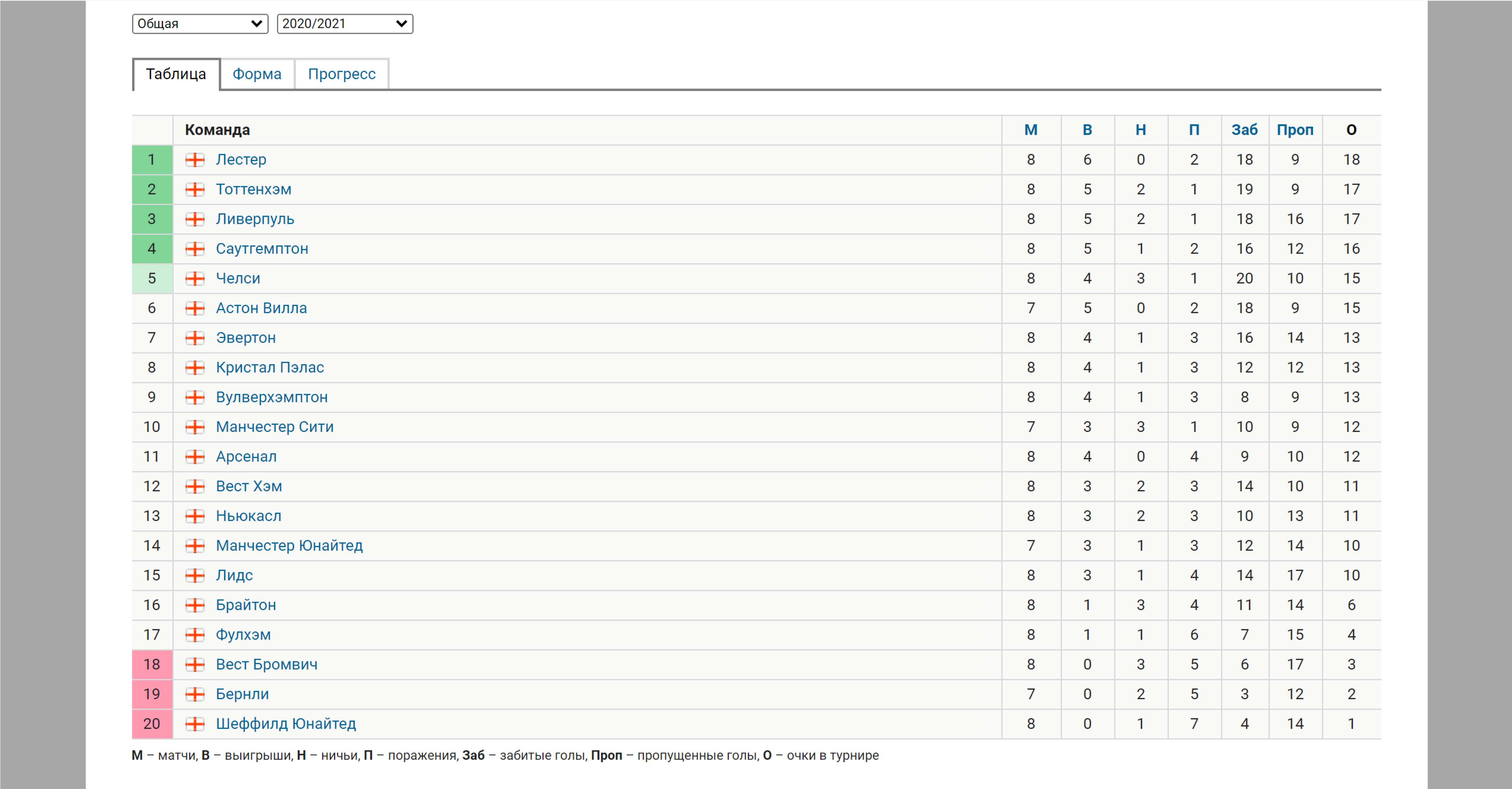Image resolution: width=1512 pixels, height=789 pixels.
Task: Open the Лестер team link
Action: coord(241,160)
